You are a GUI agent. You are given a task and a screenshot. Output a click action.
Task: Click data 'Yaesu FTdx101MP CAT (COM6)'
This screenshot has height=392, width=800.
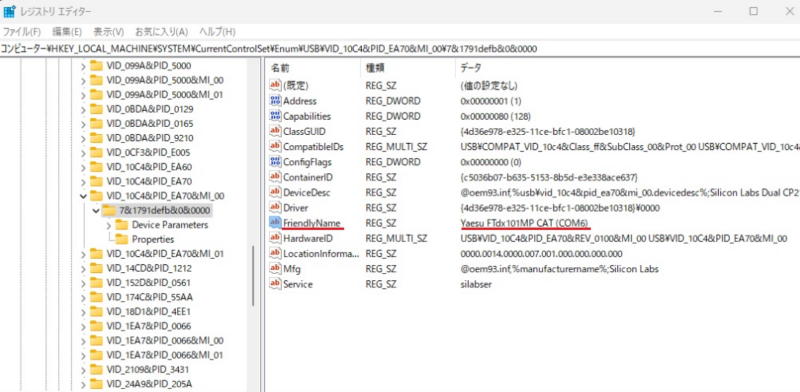[525, 223]
